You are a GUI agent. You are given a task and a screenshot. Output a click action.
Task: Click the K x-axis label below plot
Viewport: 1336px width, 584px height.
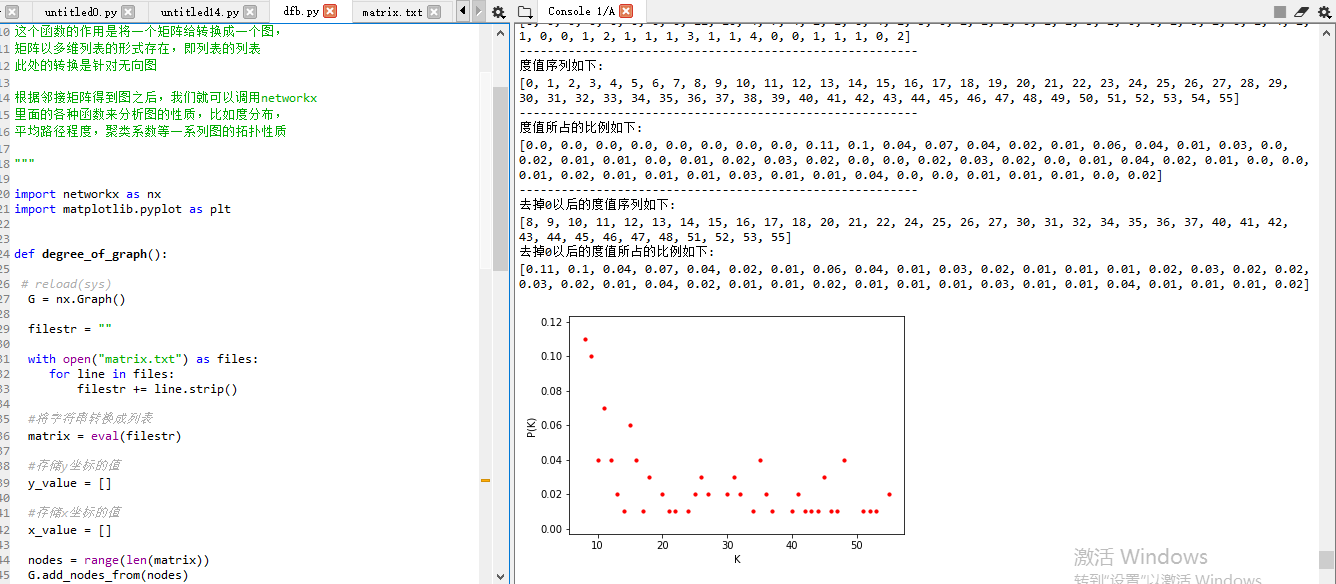click(x=737, y=559)
